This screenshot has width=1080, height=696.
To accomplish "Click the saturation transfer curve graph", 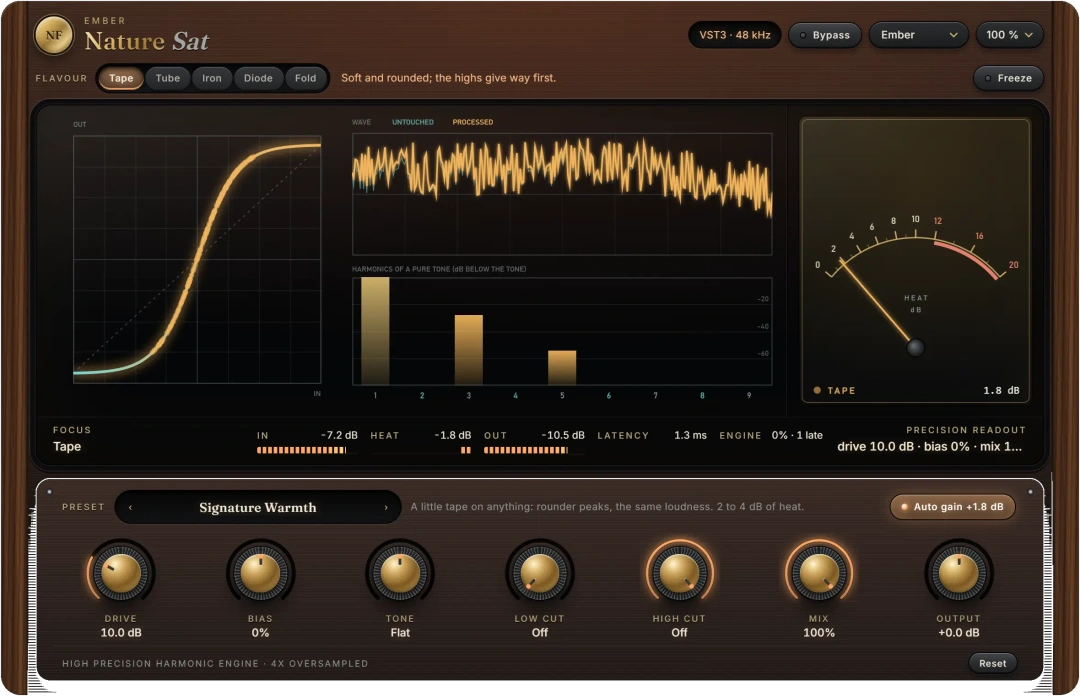I will tap(197, 259).
